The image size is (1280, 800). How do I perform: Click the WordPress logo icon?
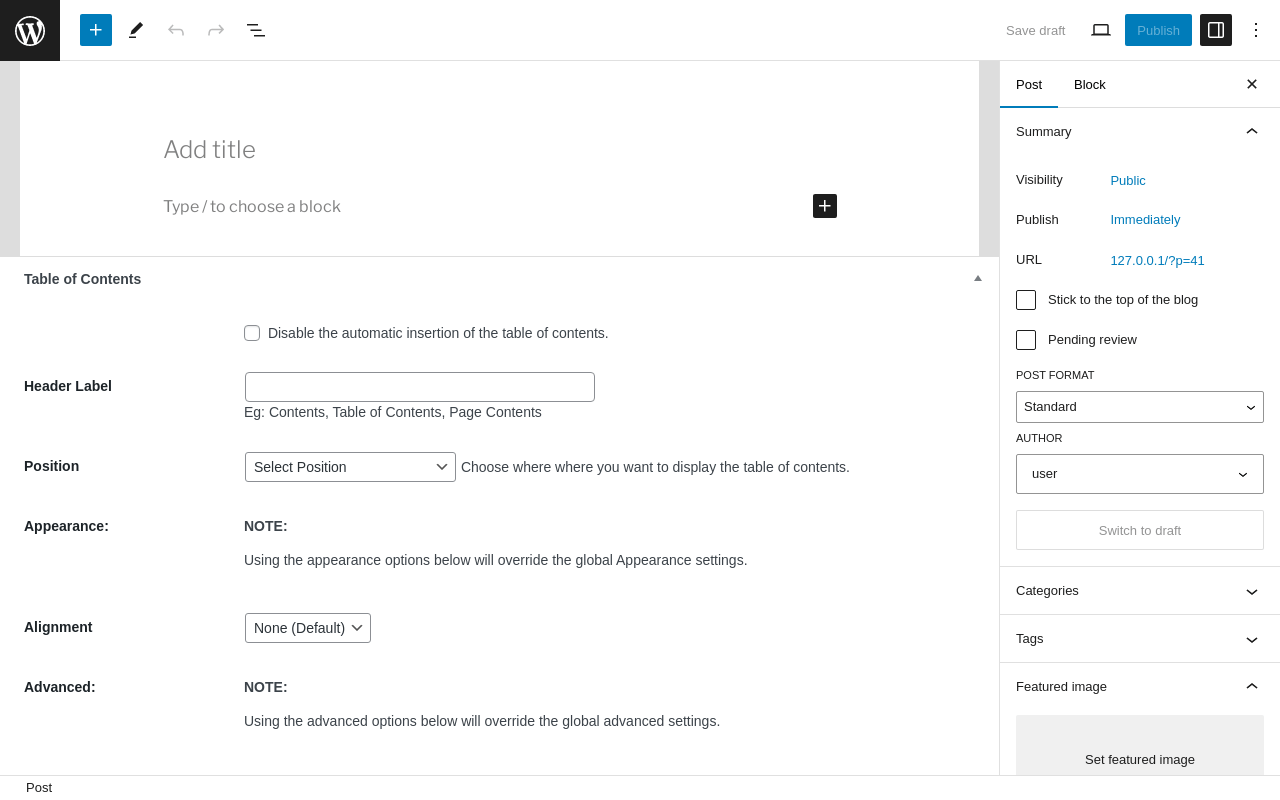coord(30,30)
